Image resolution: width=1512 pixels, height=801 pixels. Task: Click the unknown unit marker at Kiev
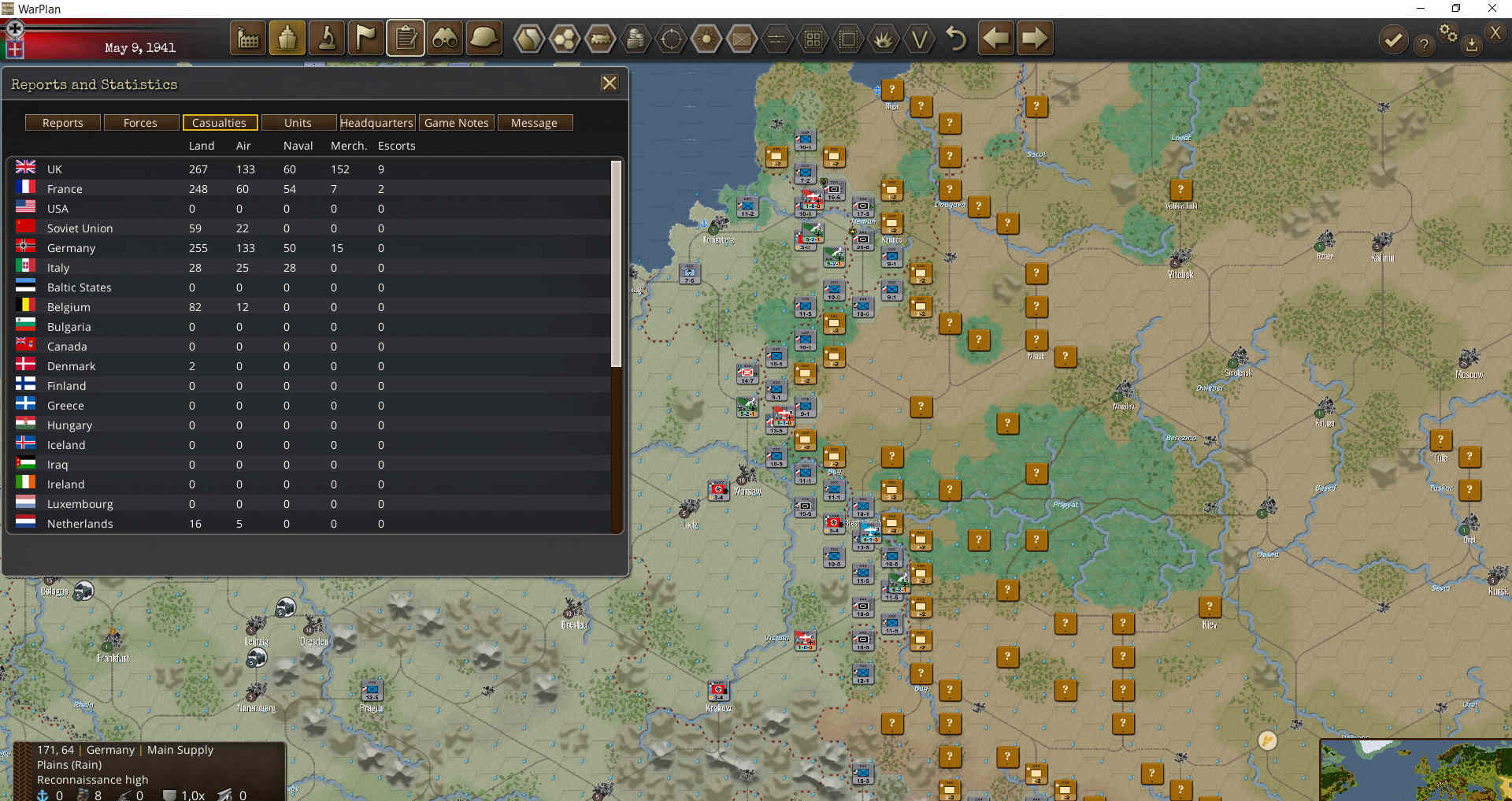tap(1210, 606)
